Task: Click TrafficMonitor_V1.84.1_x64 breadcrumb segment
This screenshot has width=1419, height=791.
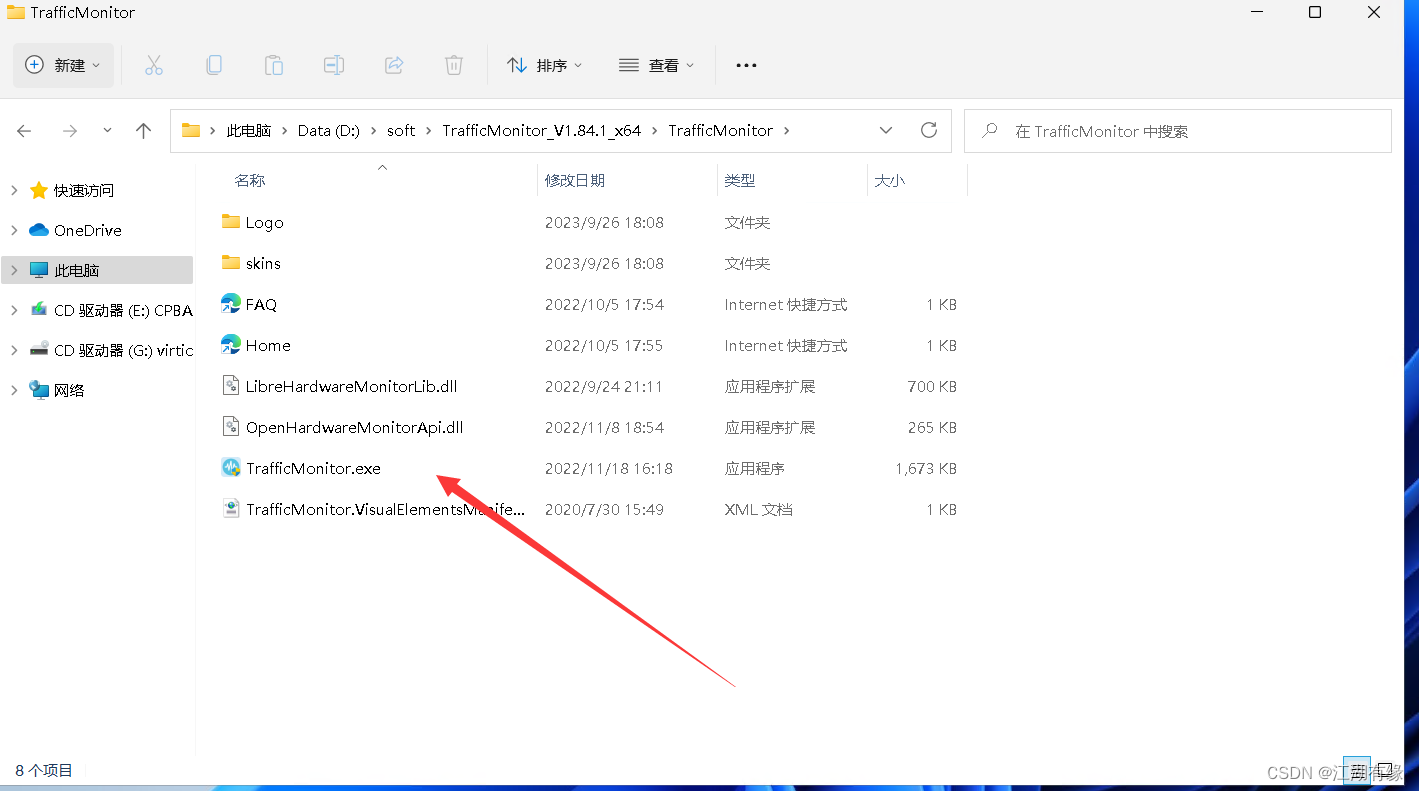Action: tap(542, 131)
